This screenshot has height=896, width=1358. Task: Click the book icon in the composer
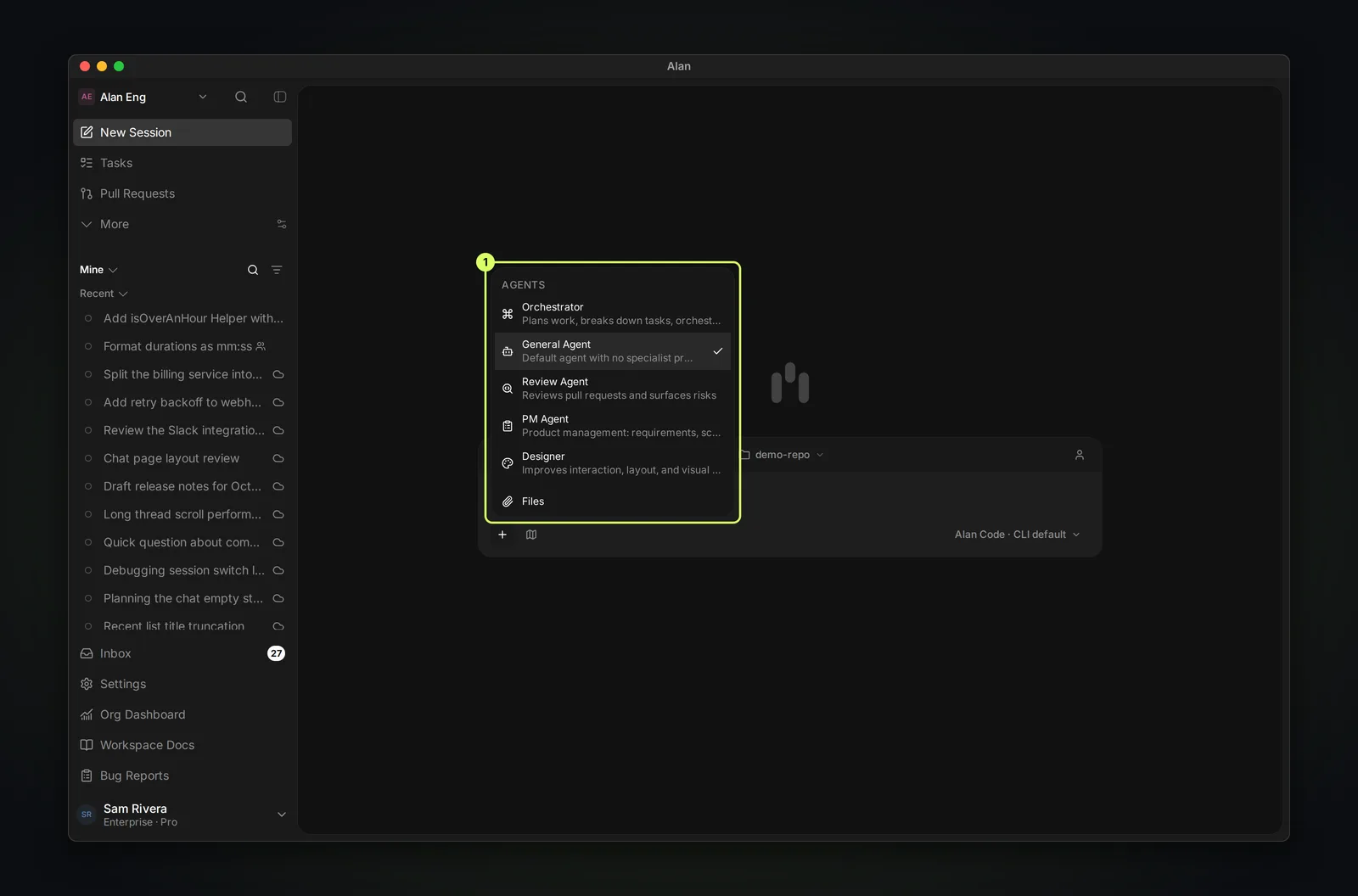coord(531,535)
